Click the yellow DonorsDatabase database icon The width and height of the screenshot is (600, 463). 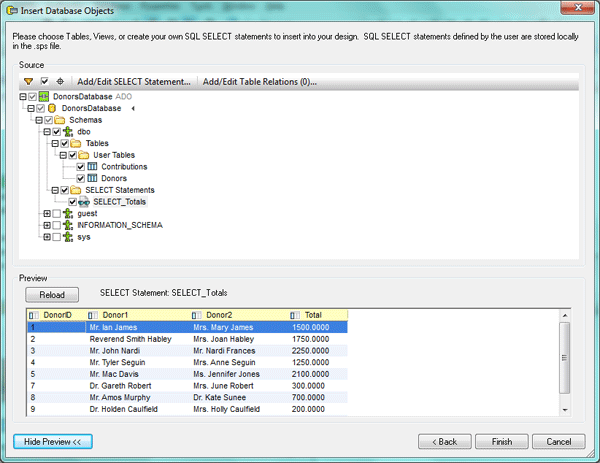(x=52, y=108)
